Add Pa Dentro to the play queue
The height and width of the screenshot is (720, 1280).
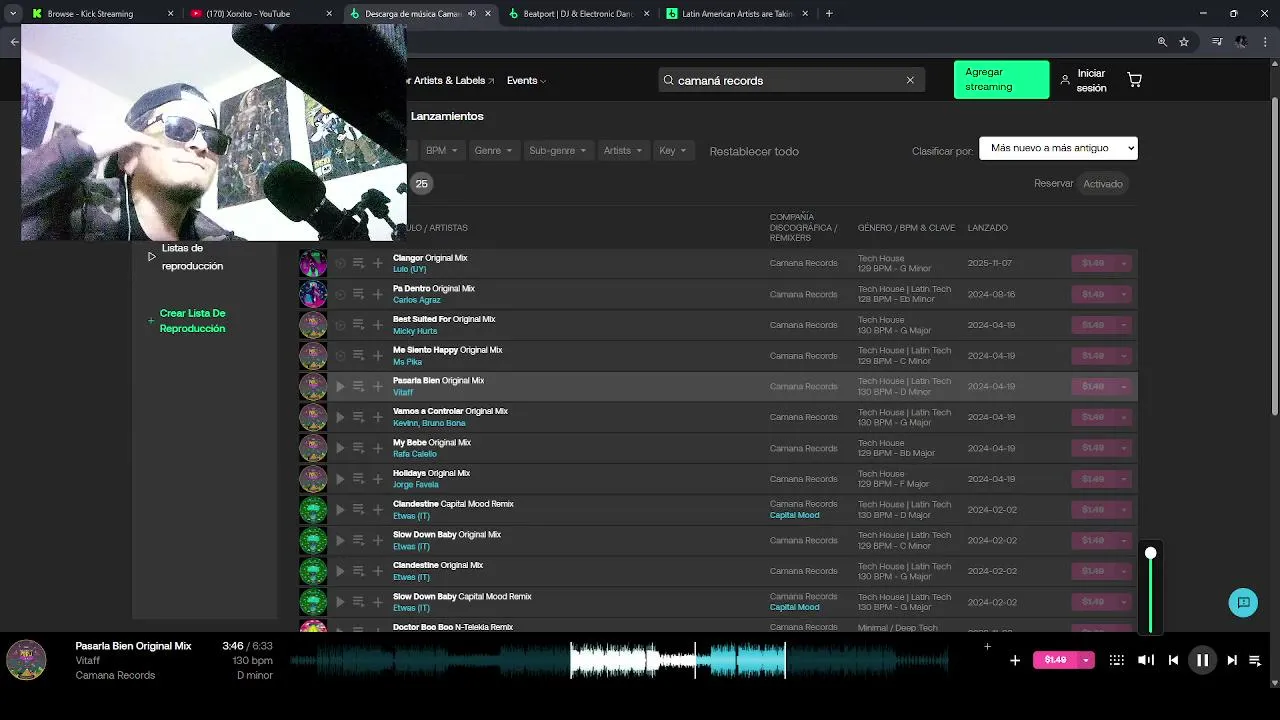[x=358, y=294]
